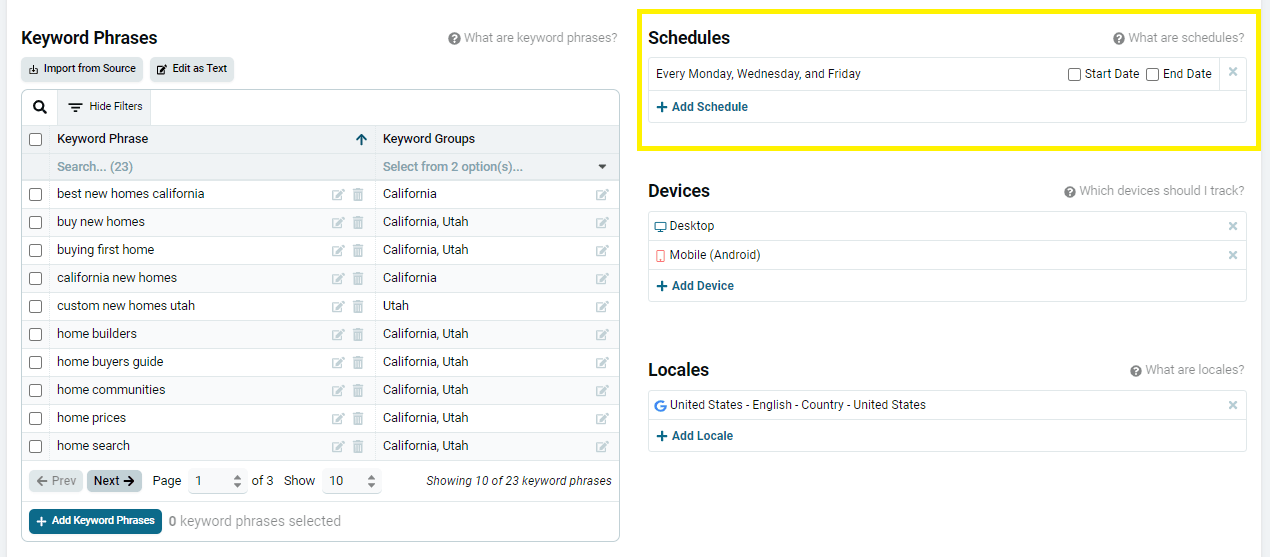Edit the 'custom new homes utah' phrase

coord(338,307)
